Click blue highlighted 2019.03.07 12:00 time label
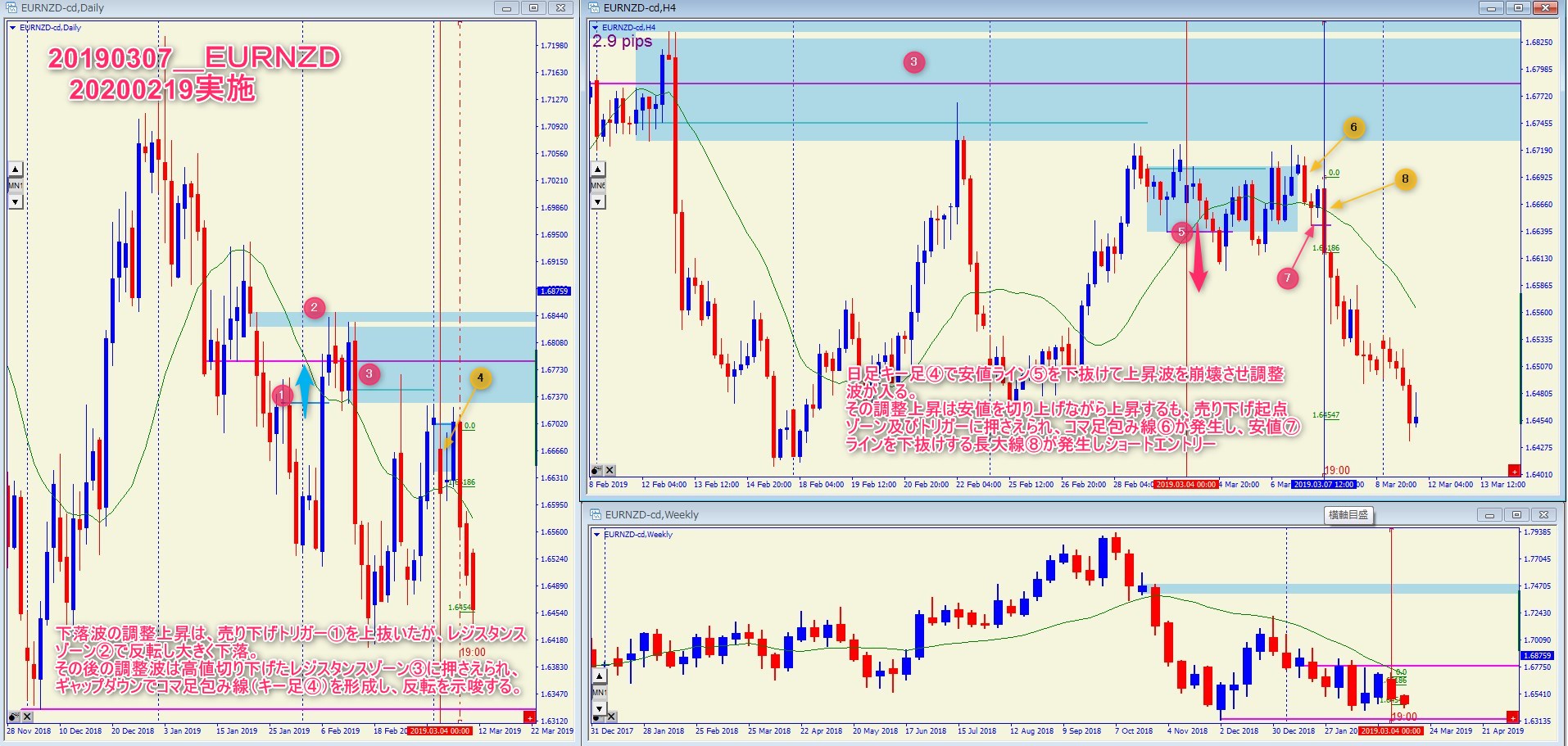1568x746 pixels. (x=1324, y=485)
